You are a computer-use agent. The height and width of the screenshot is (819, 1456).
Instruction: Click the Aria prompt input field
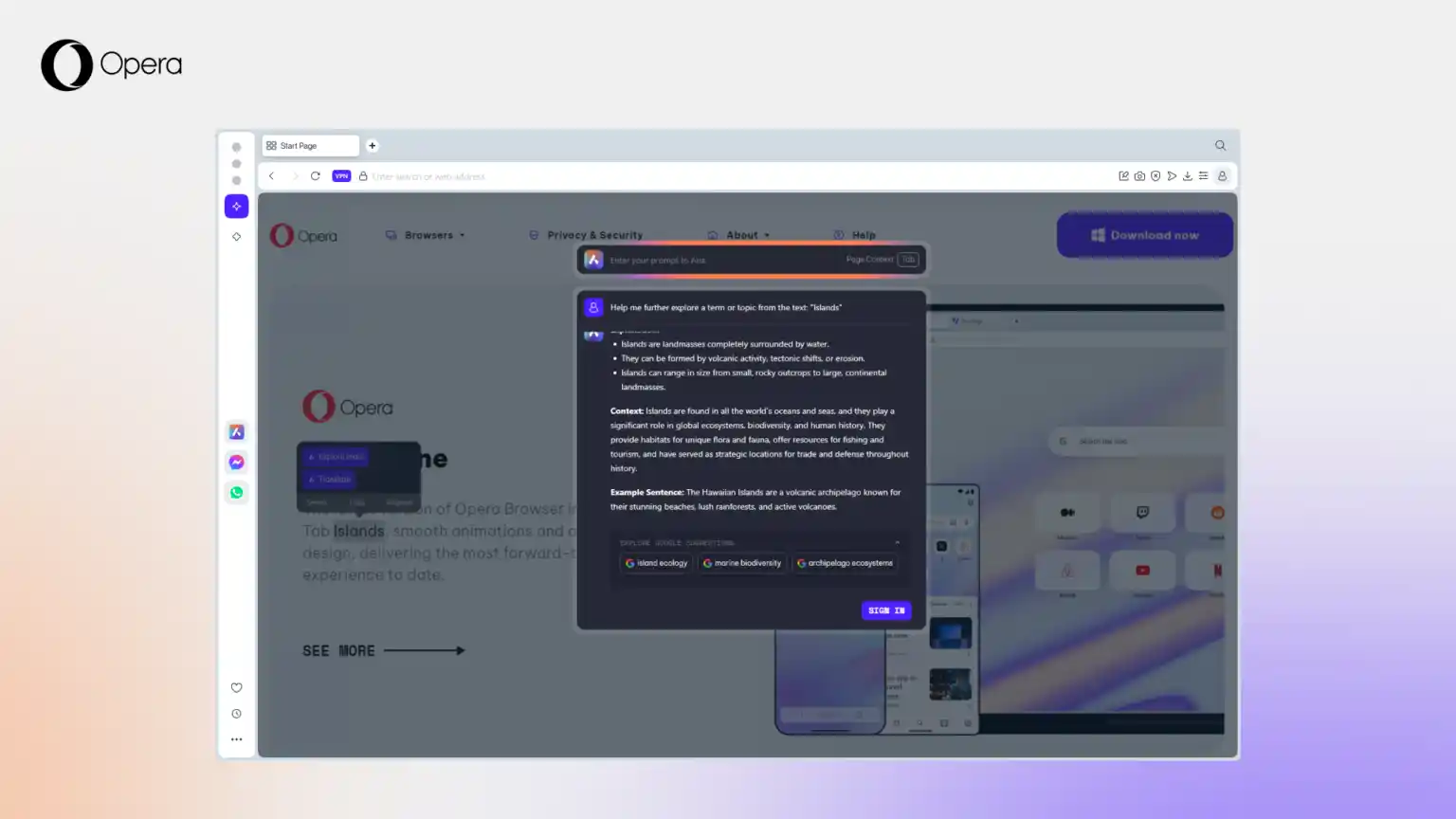(720, 260)
